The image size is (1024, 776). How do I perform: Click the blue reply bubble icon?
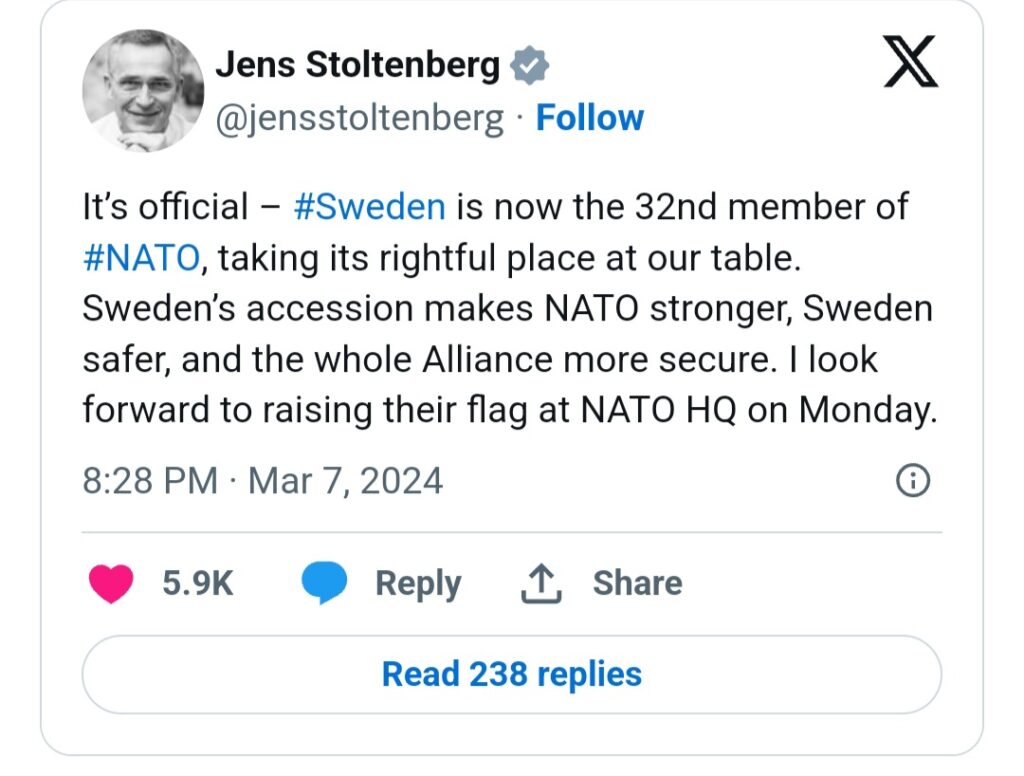tap(323, 584)
